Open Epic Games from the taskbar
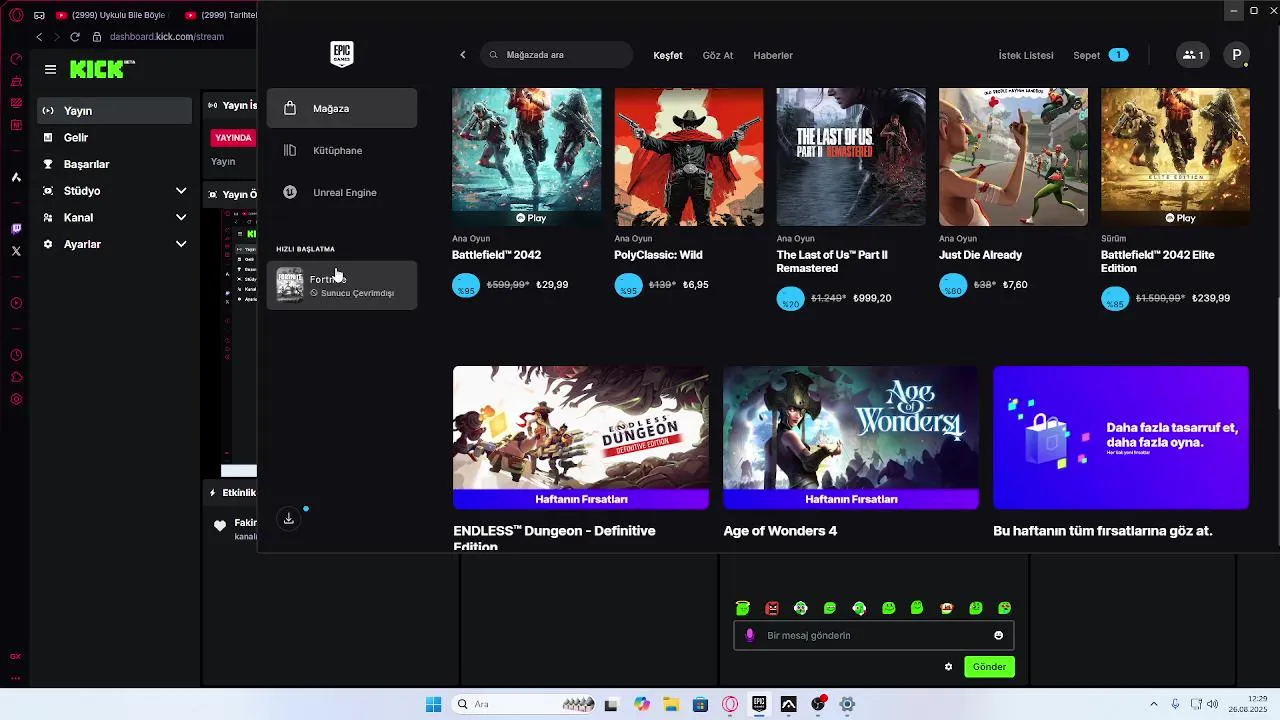 tap(759, 704)
